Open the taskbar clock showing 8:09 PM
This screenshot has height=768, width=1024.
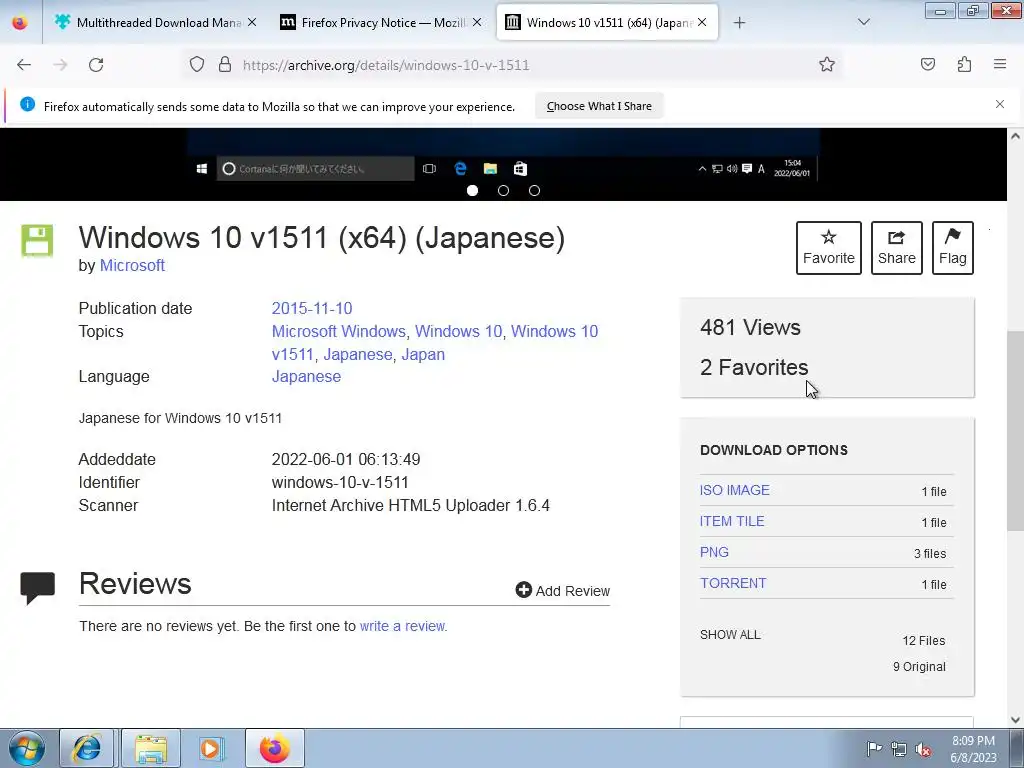973,749
